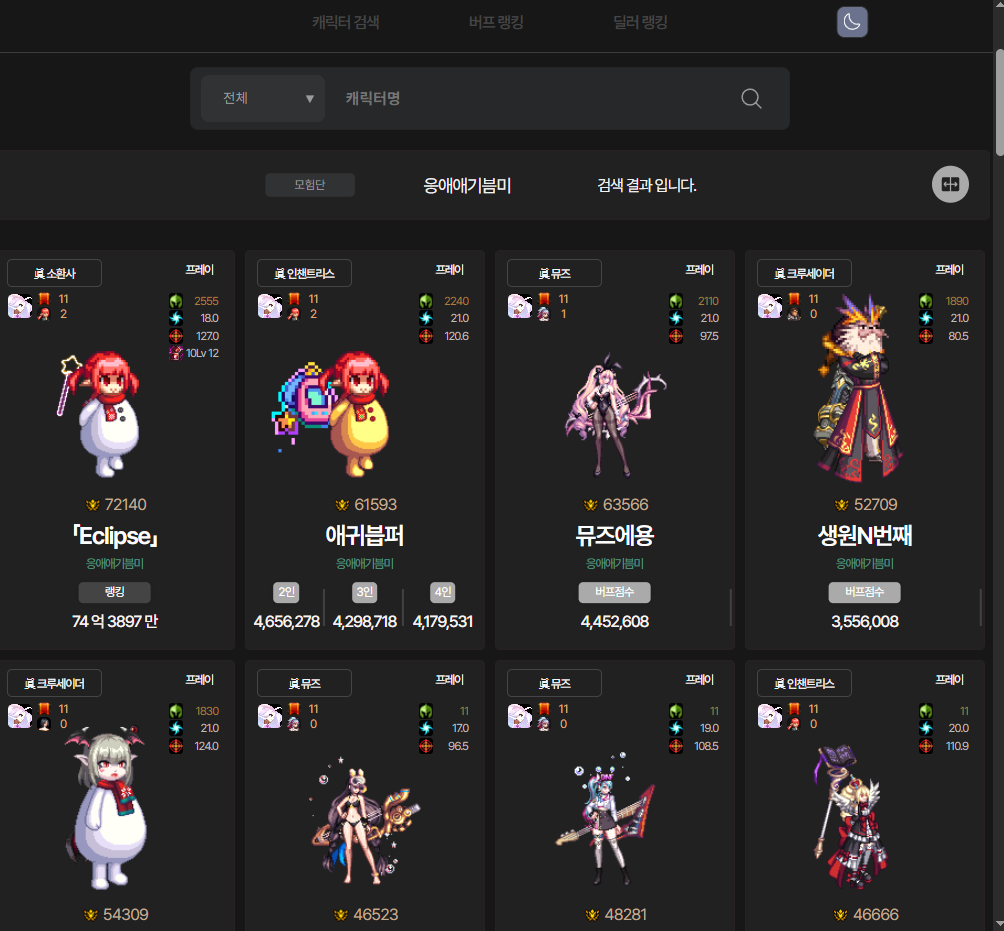Click the 眞 뮤즈 badge on 뮤즈에용 card

tap(555, 273)
